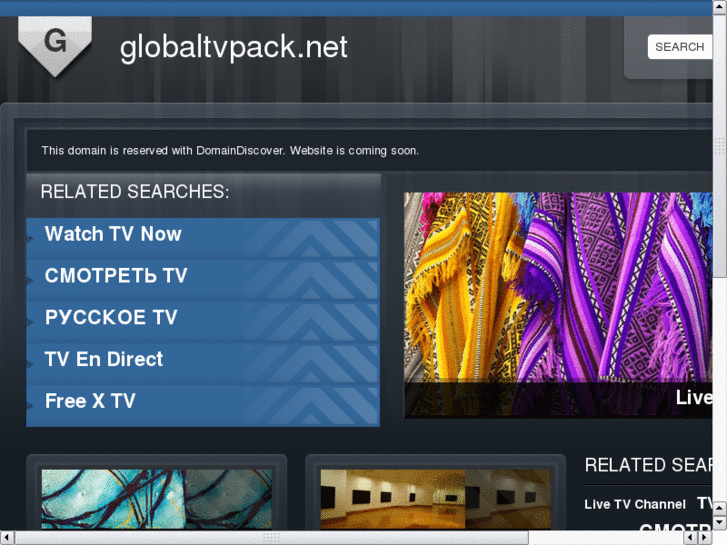Open the globaltvpack.net site title
This screenshot has height=545, width=727.
tap(234, 47)
